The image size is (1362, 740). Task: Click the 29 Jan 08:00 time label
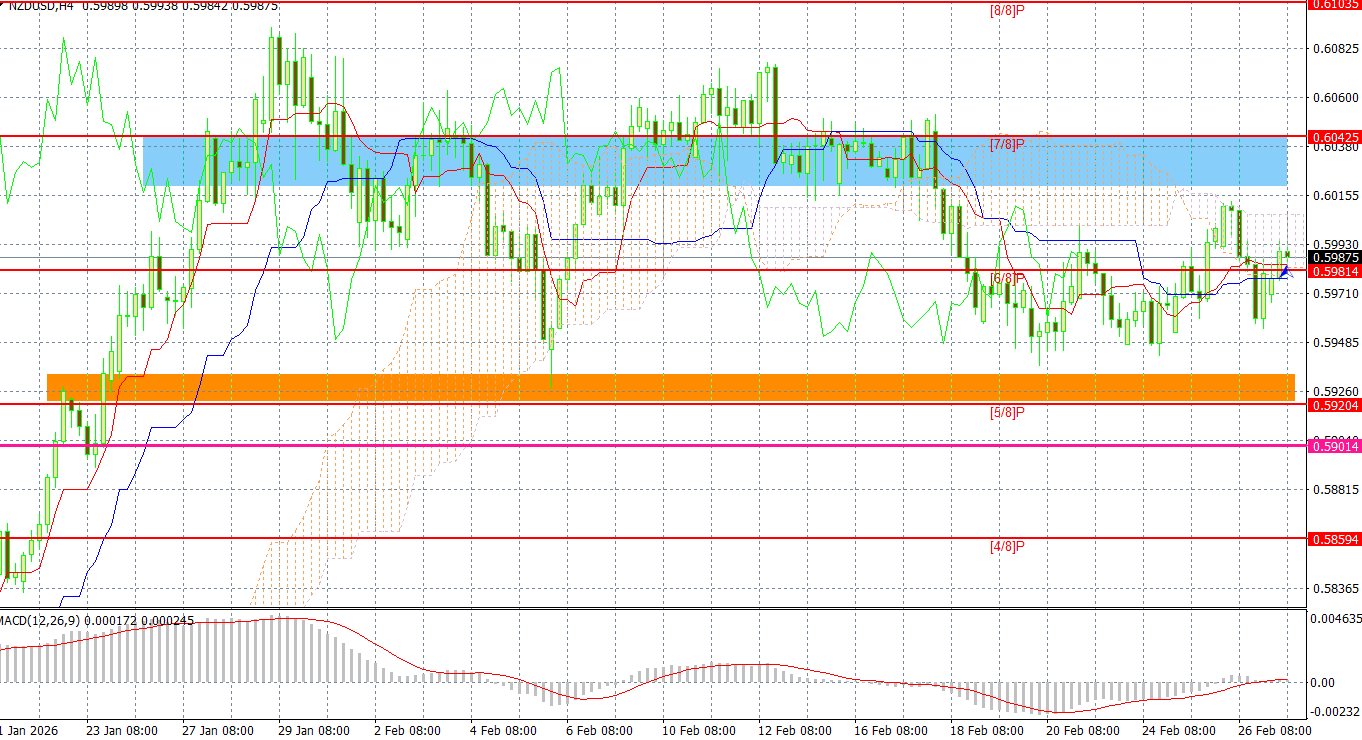[314, 731]
